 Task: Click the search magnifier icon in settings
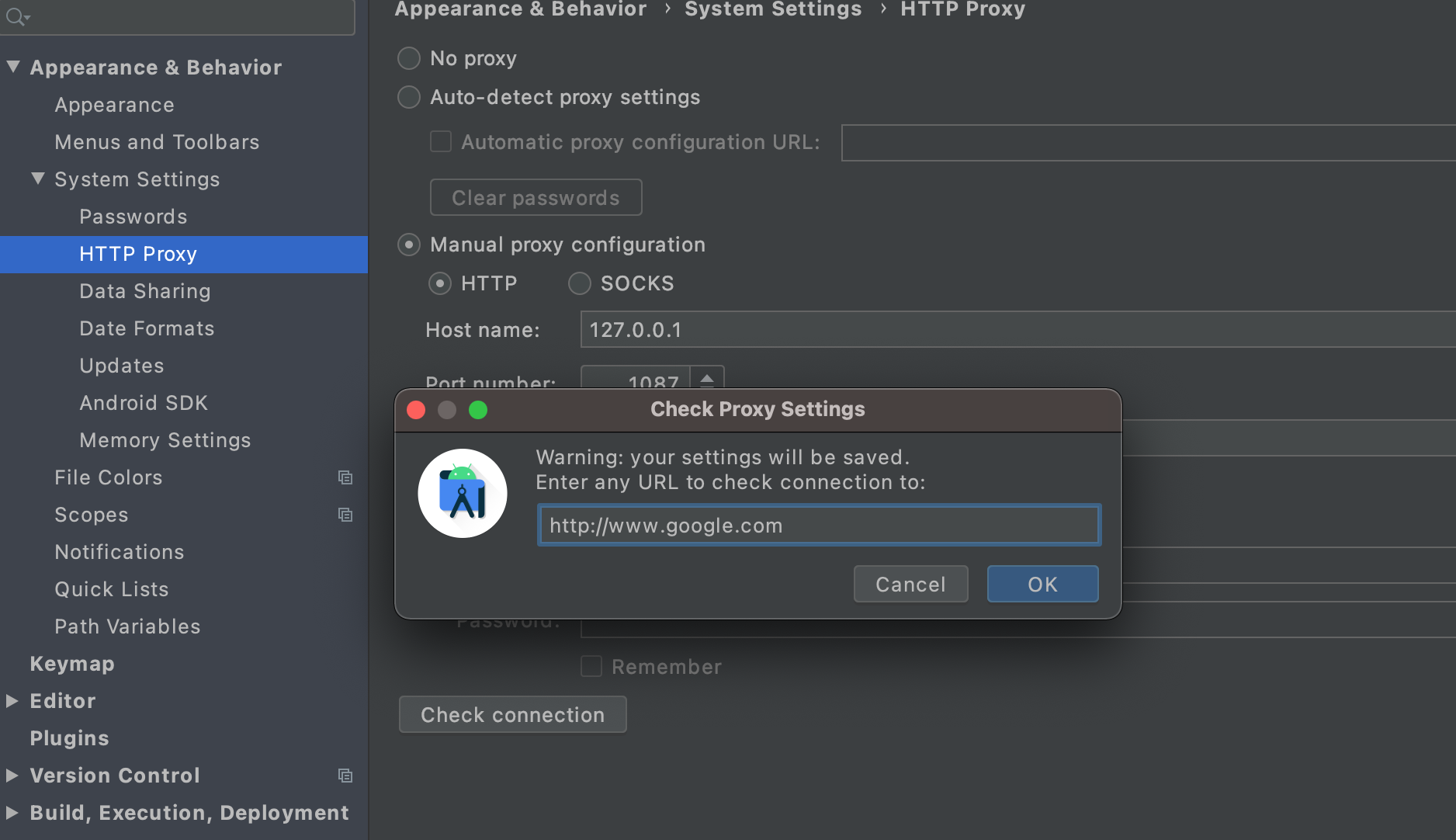coord(17,16)
